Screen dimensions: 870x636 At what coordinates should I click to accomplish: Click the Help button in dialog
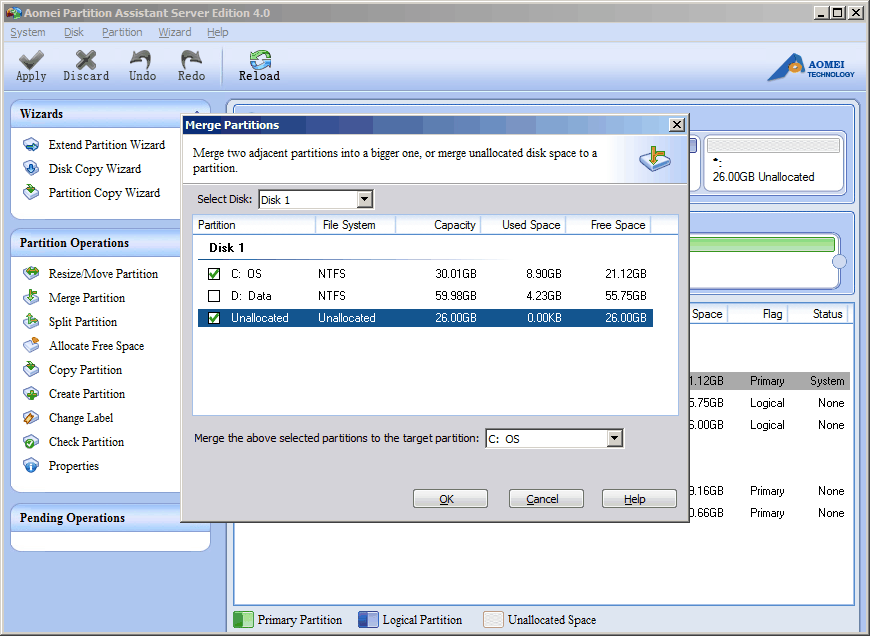click(639, 499)
